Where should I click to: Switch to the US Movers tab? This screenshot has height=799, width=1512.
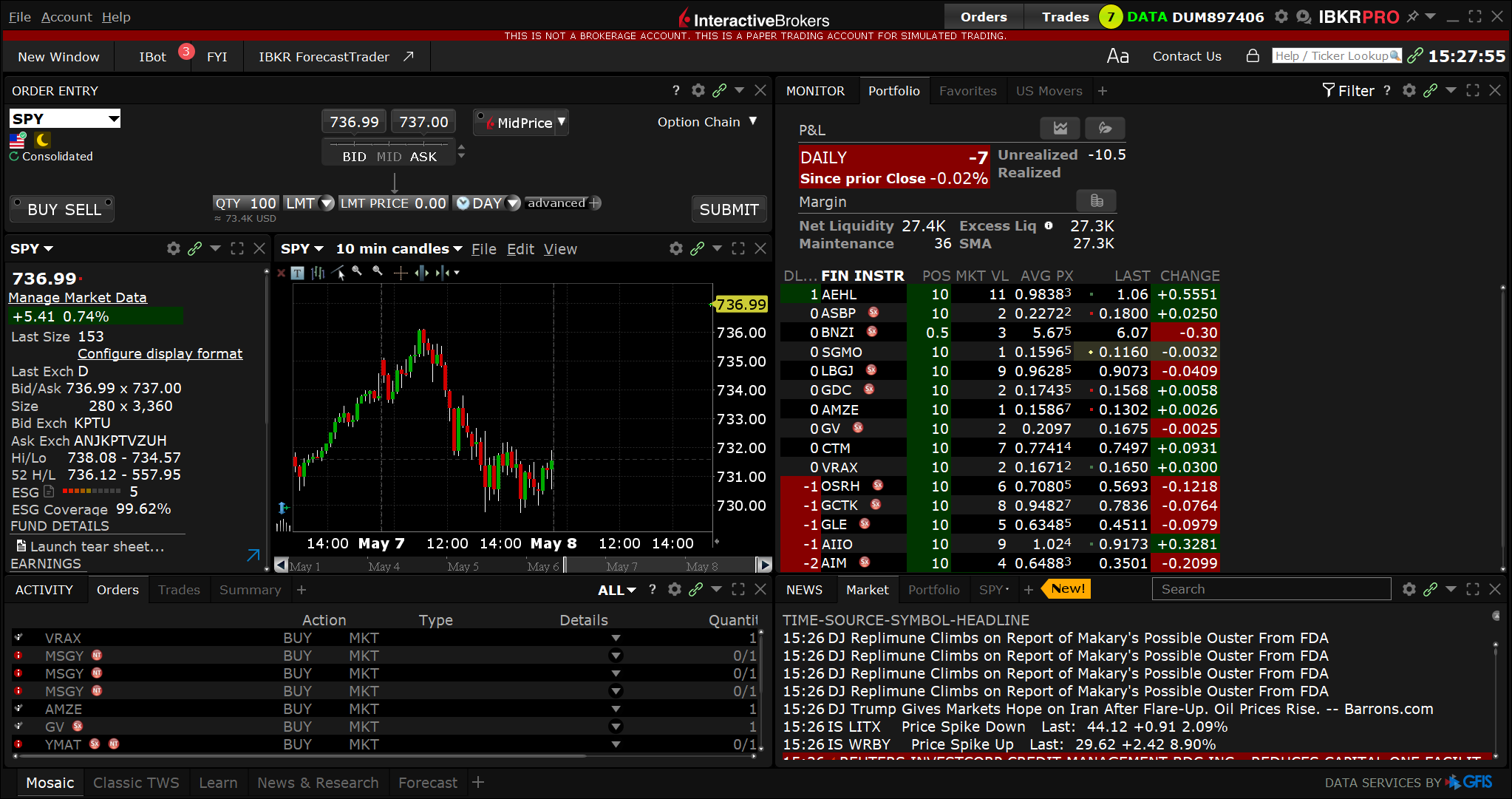1049,91
